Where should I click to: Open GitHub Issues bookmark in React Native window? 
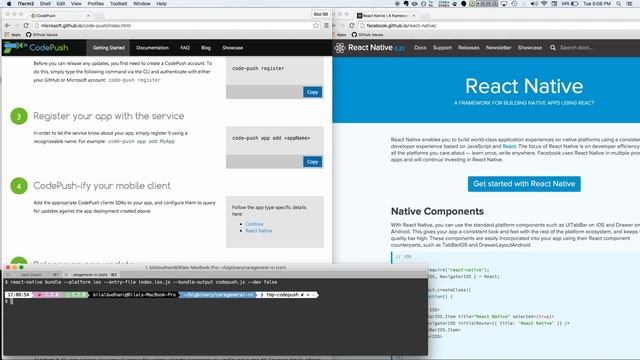click(x=367, y=35)
